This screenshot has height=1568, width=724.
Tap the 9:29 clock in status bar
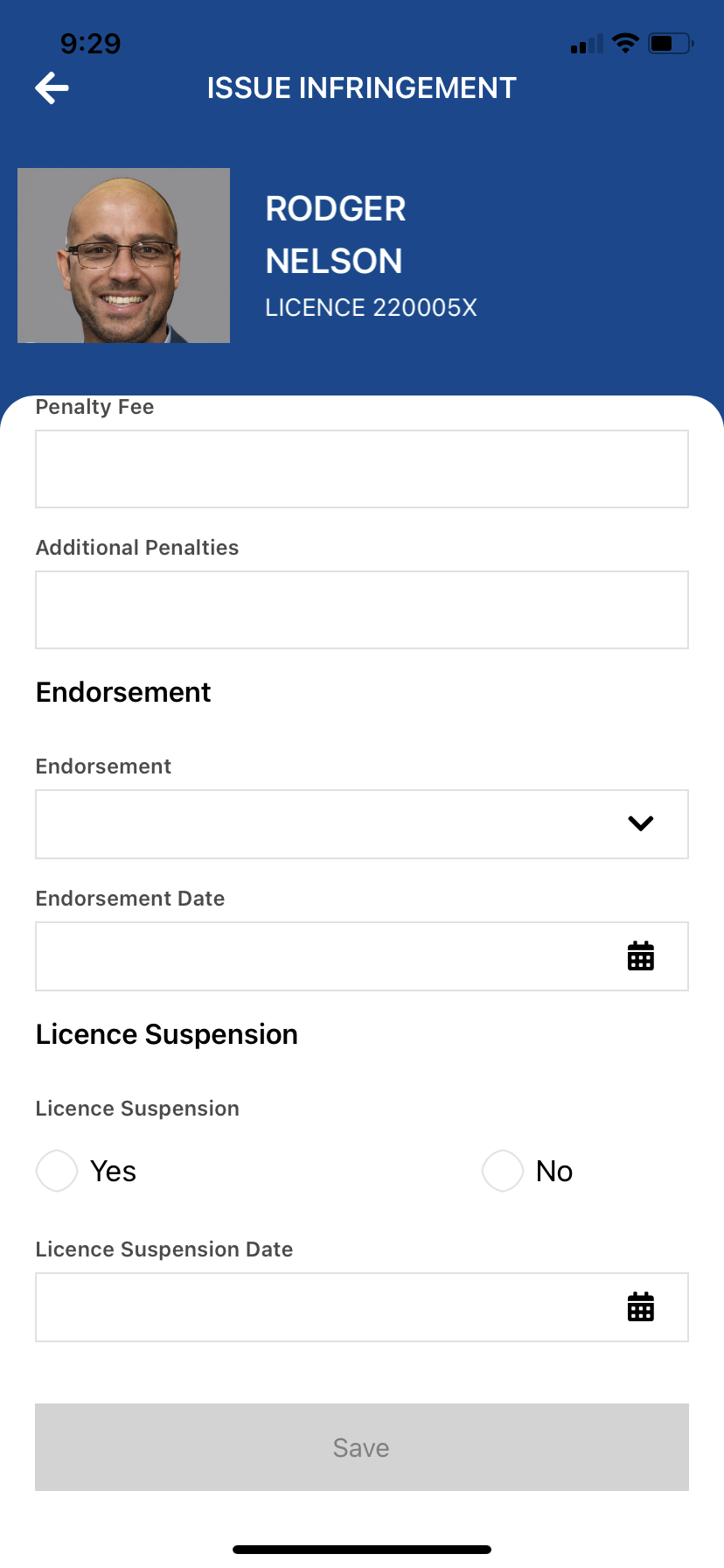[x=90, y=44]
